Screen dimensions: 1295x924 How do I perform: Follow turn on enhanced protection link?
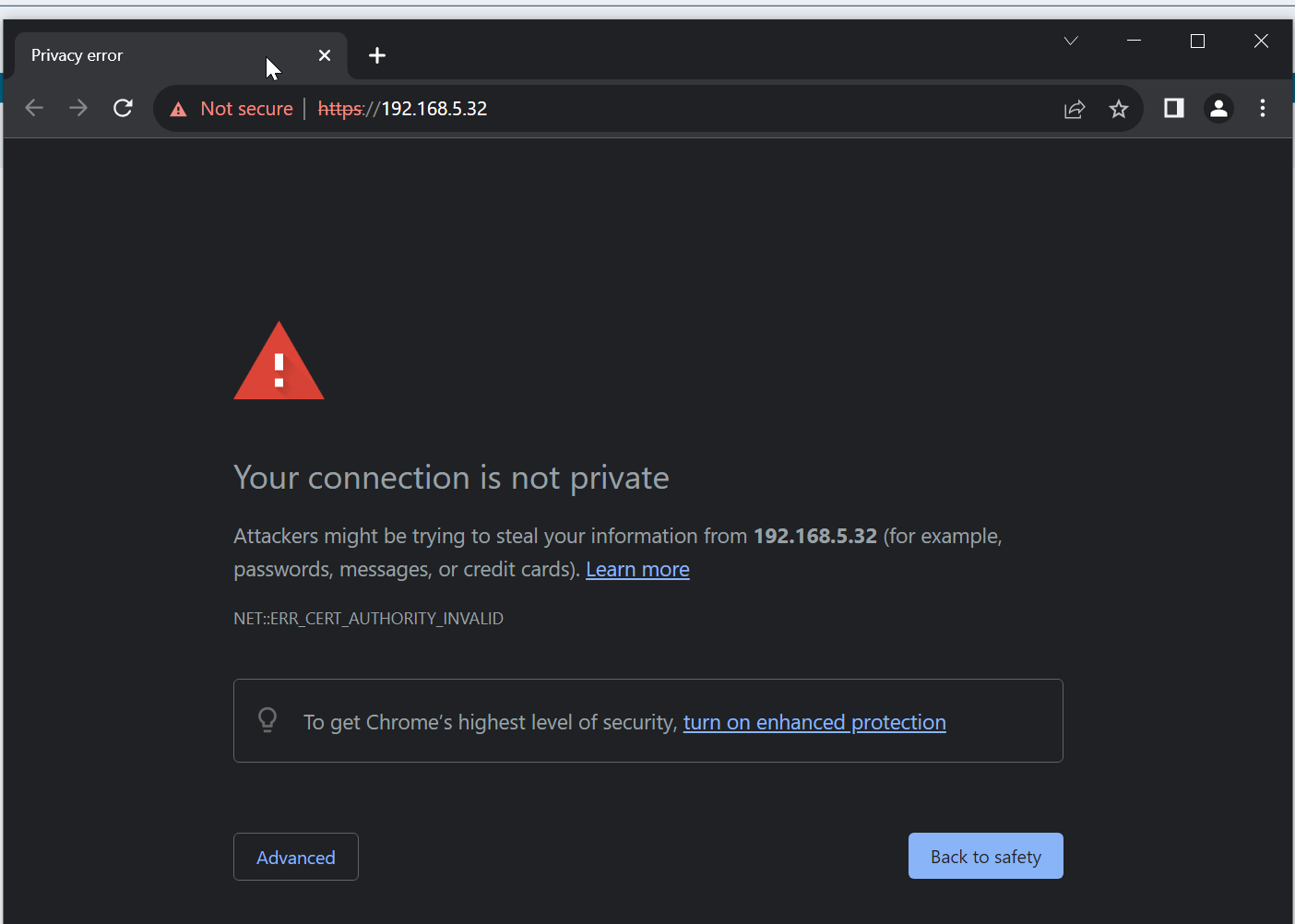tap(814, 722)
